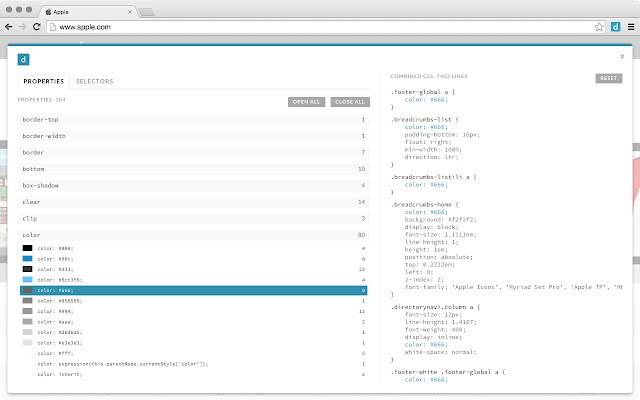Switch to the Selectors tab
Viewport: 640px width, 400px height.
(x=94, y=81)
